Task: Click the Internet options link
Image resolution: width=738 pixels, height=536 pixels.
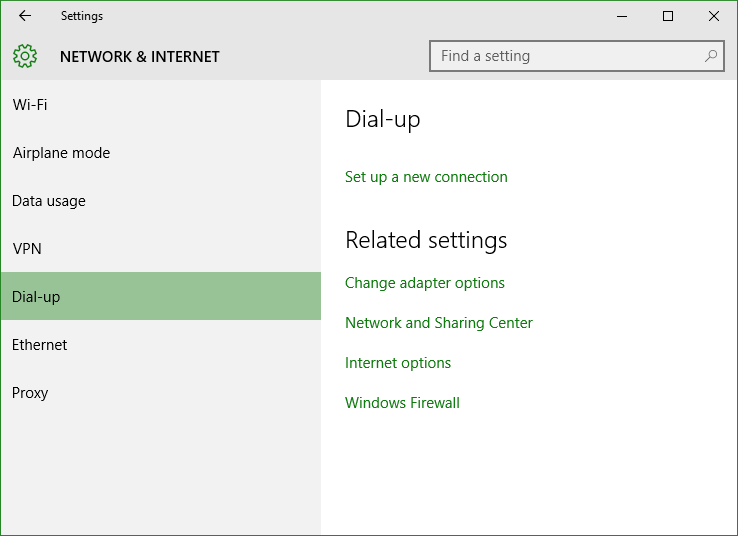Action: (398, 363)
